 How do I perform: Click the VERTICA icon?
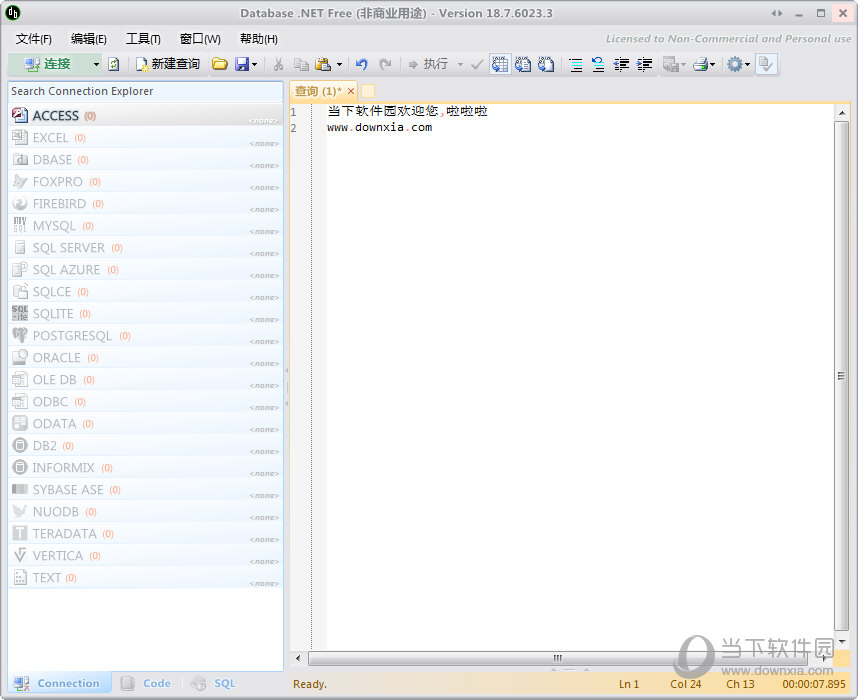click(x=20, y=555)
